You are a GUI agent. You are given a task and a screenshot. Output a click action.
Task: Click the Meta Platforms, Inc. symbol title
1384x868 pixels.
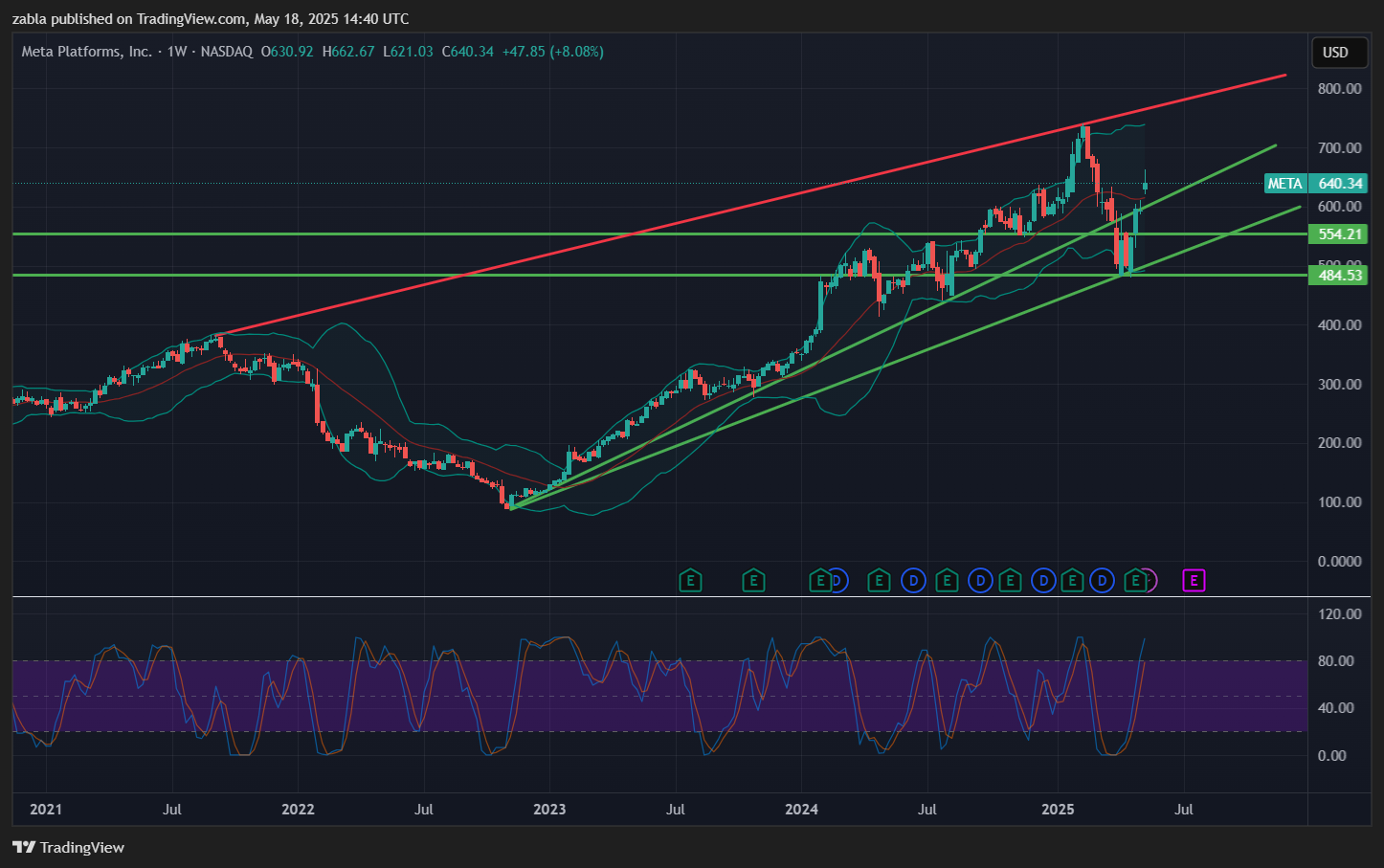(x=86, y=52)
